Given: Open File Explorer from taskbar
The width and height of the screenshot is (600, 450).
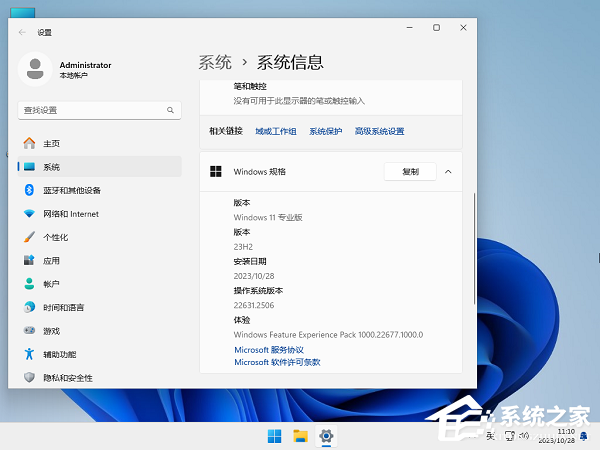Looking at the screenshot, I should click(300, 436).
